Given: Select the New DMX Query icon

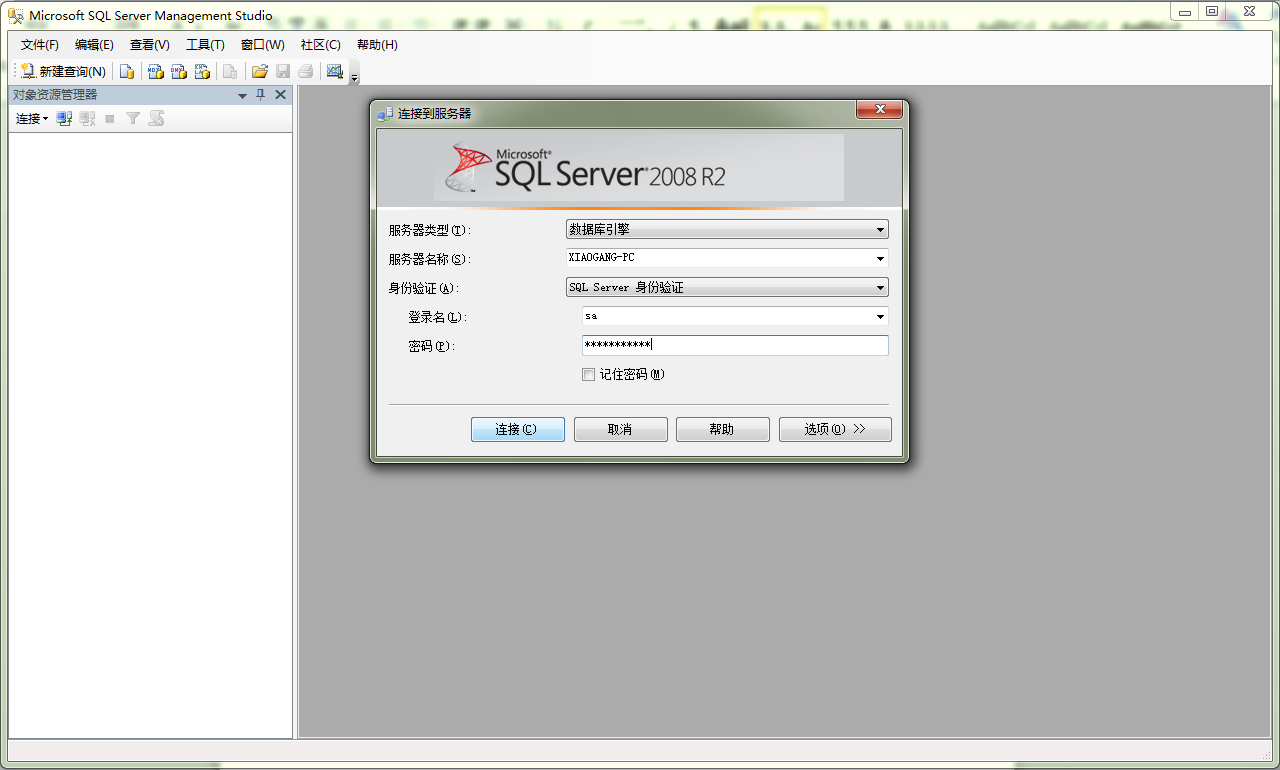Looking at the screenshot, I should coord(179,71).
